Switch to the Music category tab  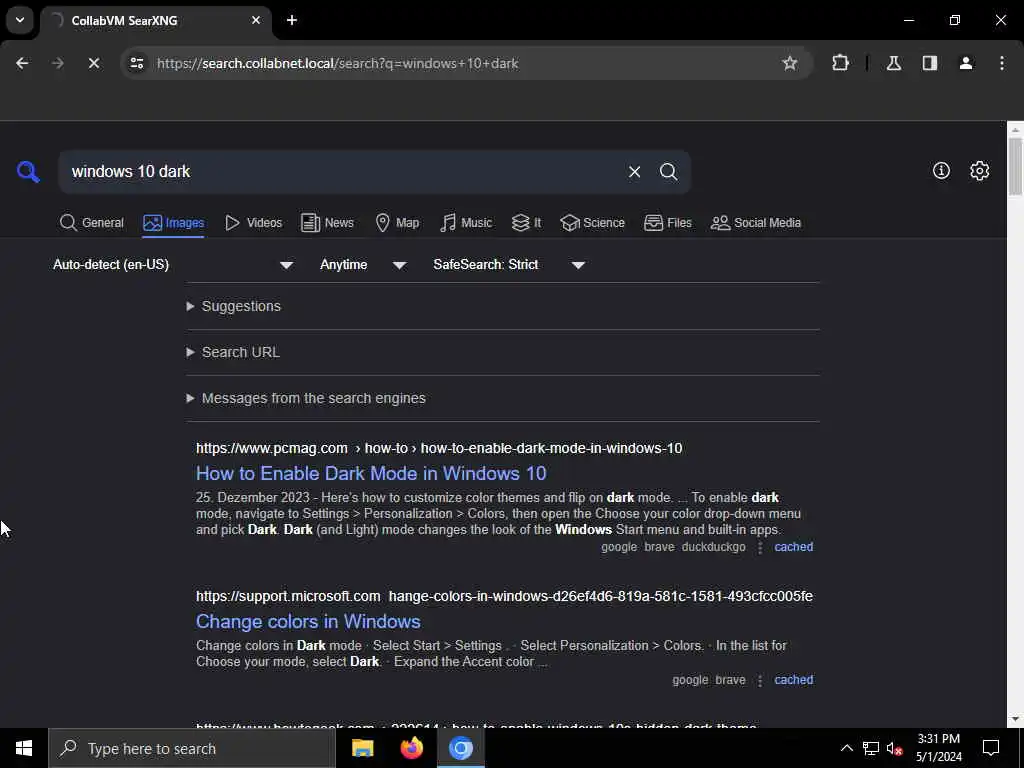(466, 223)
